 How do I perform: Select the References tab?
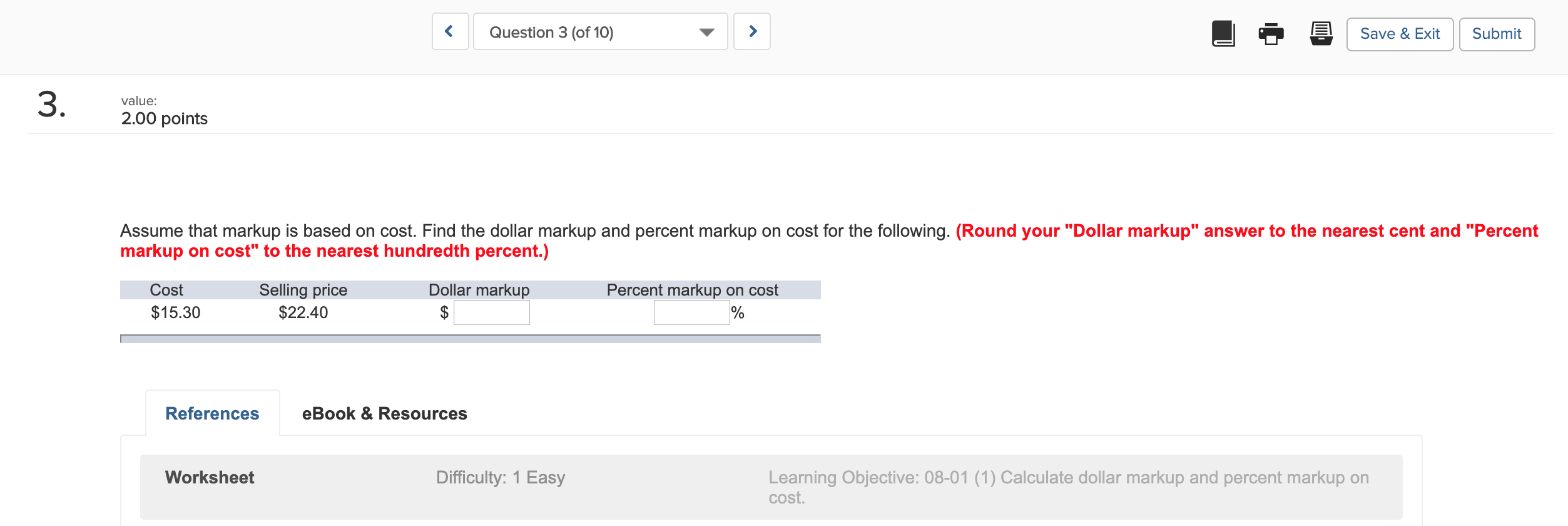212,413
